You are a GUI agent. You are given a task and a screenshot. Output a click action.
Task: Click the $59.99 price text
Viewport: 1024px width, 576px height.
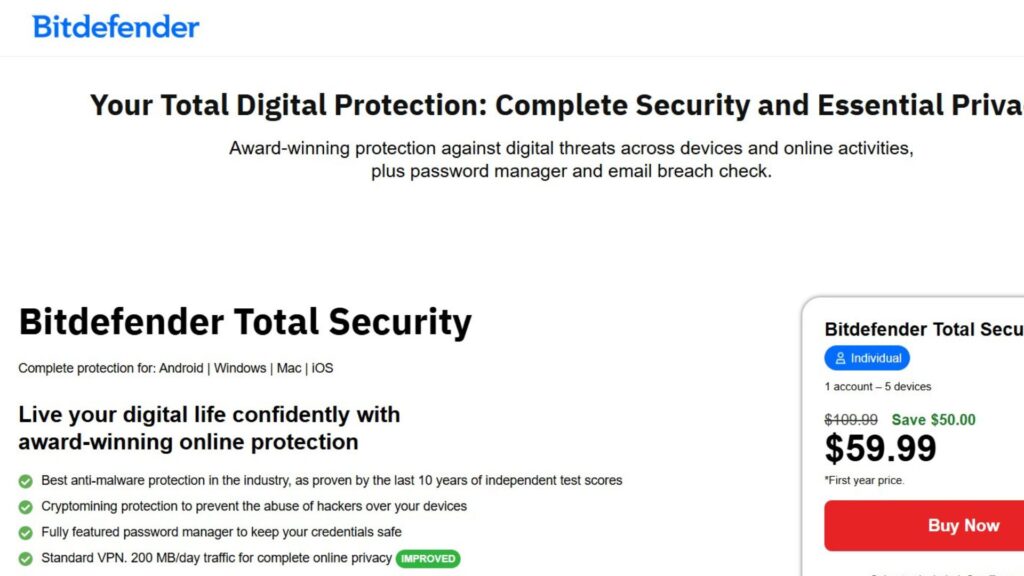[x=880, y=448]
